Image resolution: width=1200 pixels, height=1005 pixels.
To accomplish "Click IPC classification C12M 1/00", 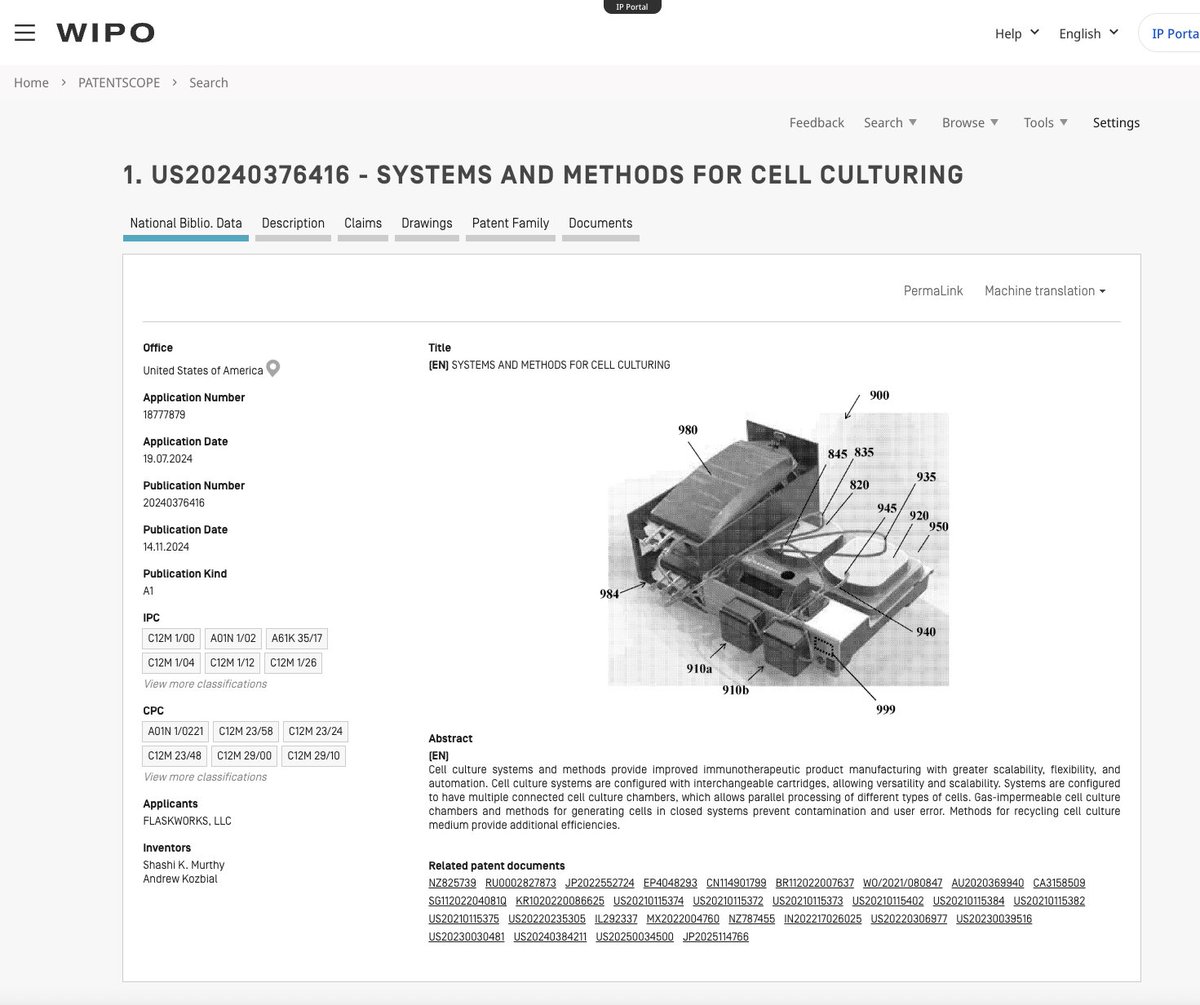I will (172, 638).
